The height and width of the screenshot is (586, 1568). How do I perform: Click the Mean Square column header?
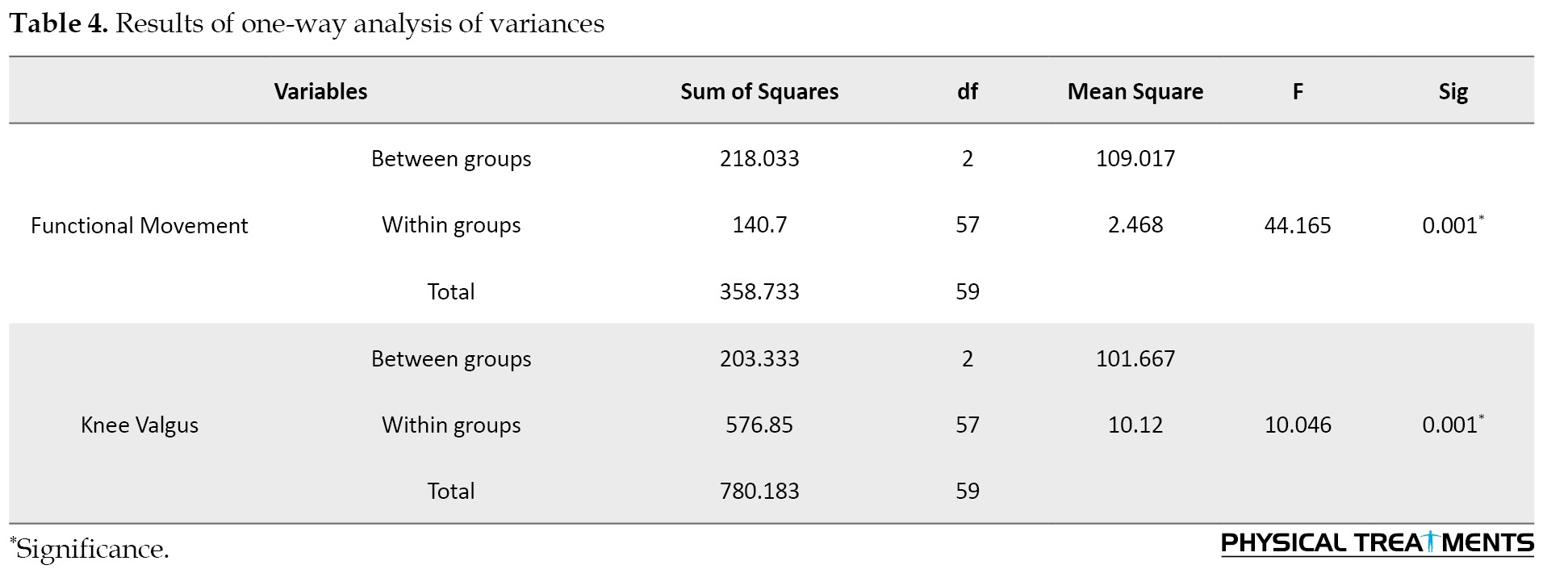(1135, 92)
